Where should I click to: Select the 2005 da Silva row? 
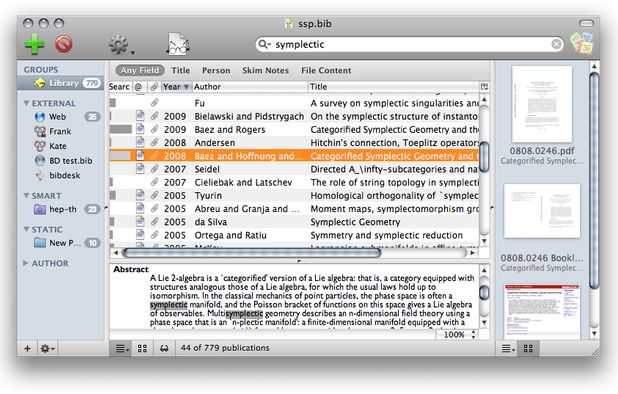(294, 222)
